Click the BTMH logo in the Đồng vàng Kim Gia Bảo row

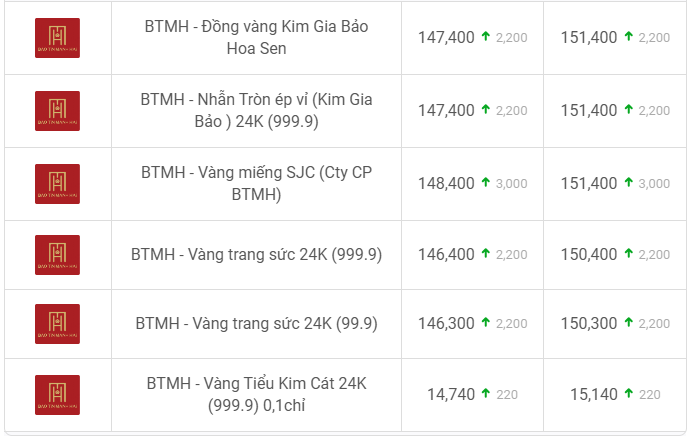57,38
